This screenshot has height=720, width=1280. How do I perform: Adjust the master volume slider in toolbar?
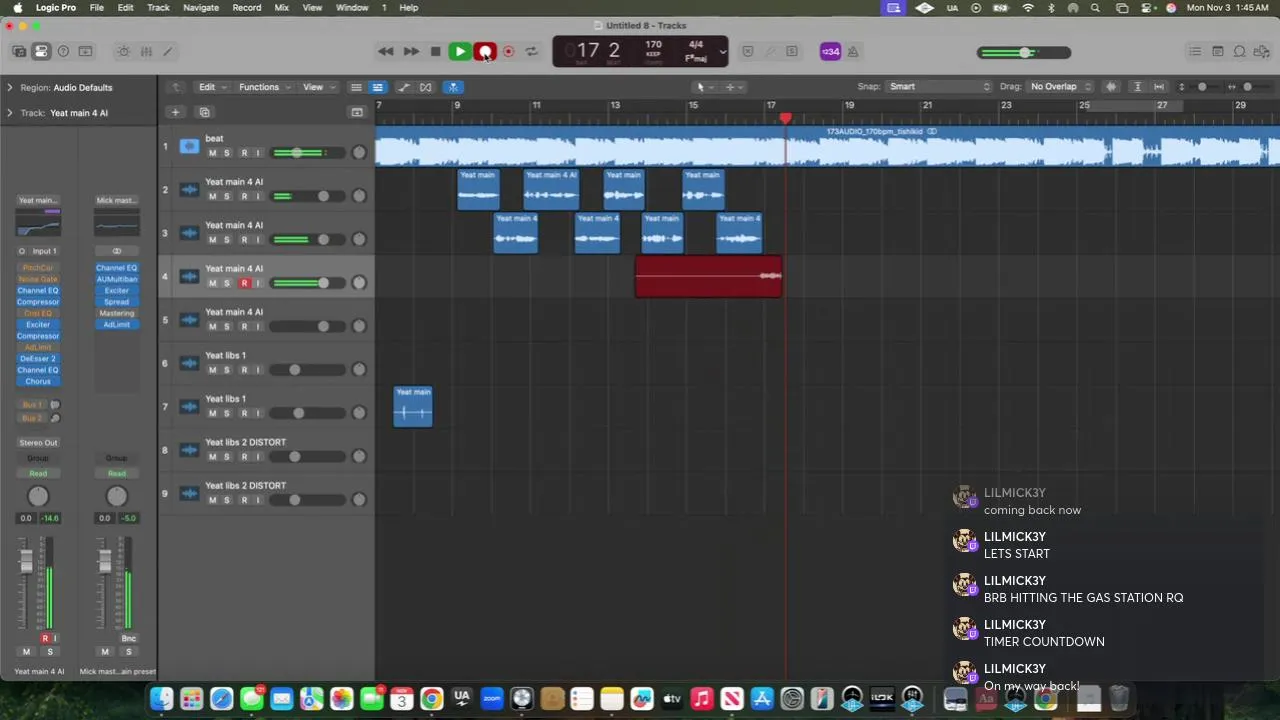pos(1024,52)
